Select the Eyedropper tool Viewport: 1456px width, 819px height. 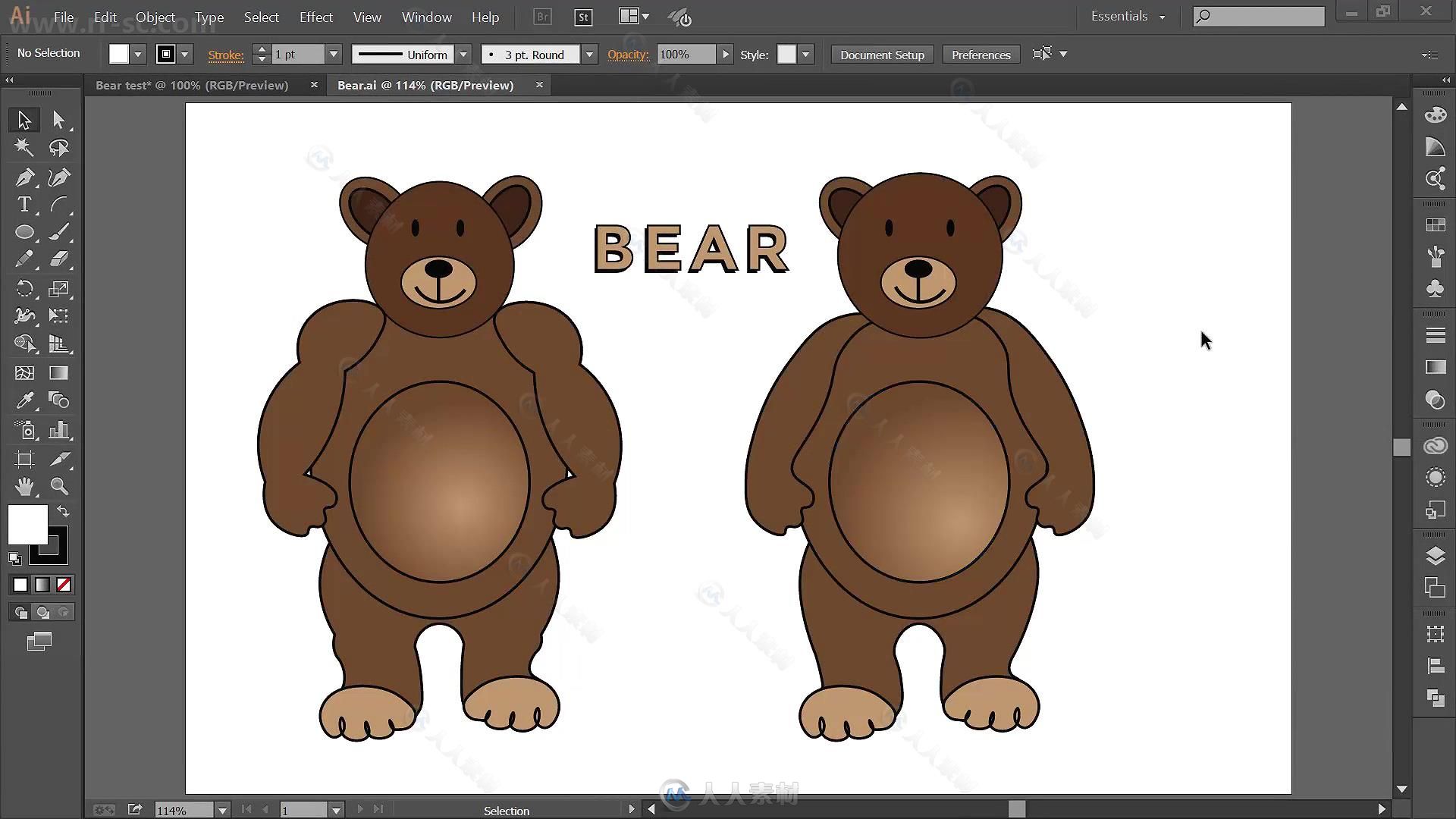24,400
